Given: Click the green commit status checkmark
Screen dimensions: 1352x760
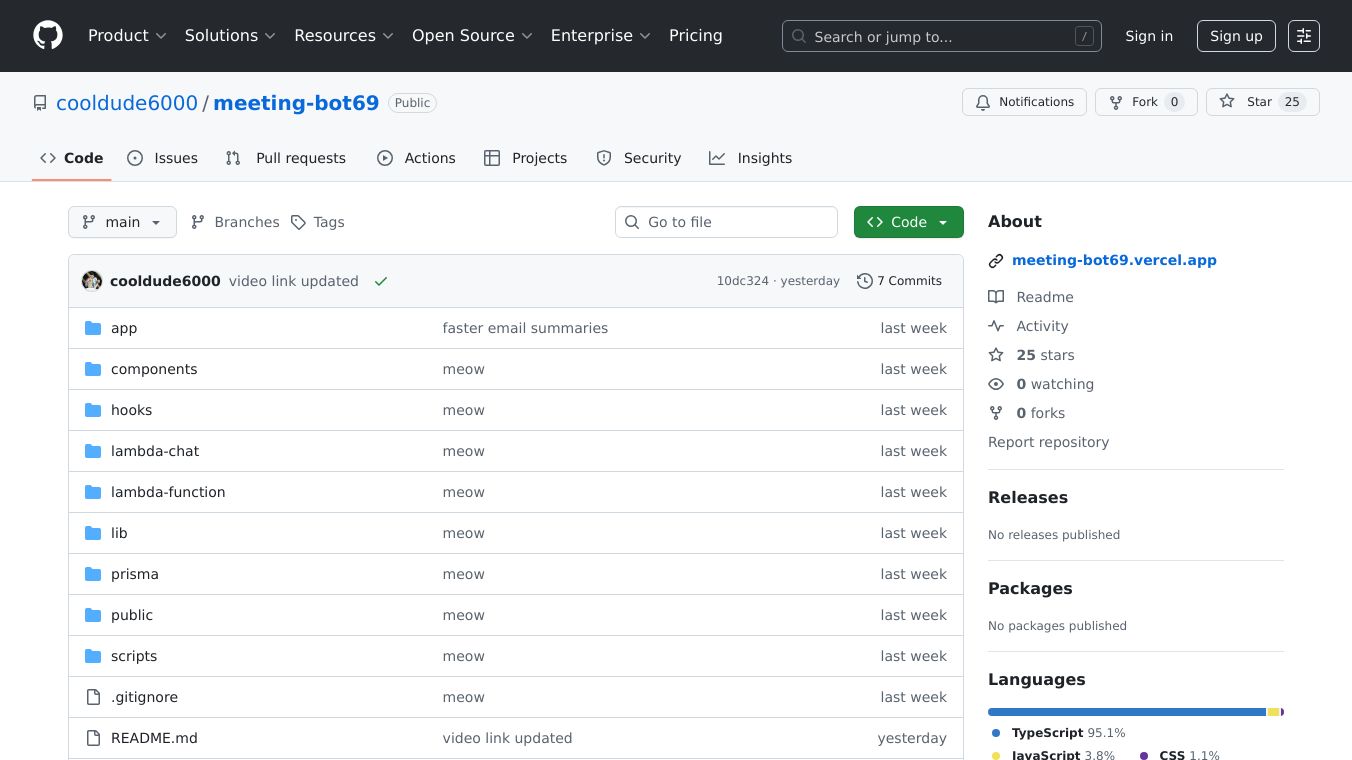Looking at the screenshot, I should tap(380, 282).
